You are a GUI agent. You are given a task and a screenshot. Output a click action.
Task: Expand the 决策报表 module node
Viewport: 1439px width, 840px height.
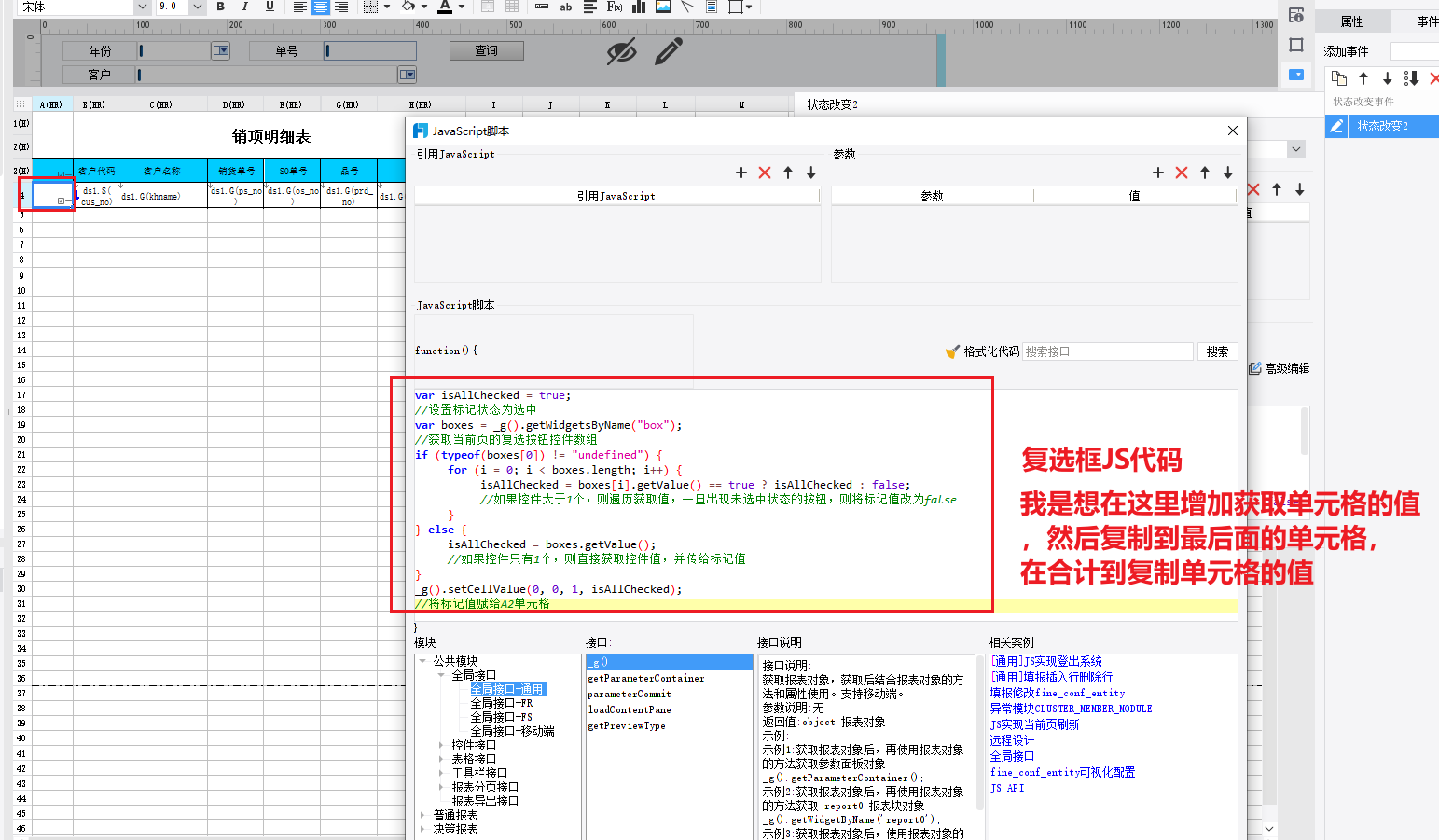422,829
